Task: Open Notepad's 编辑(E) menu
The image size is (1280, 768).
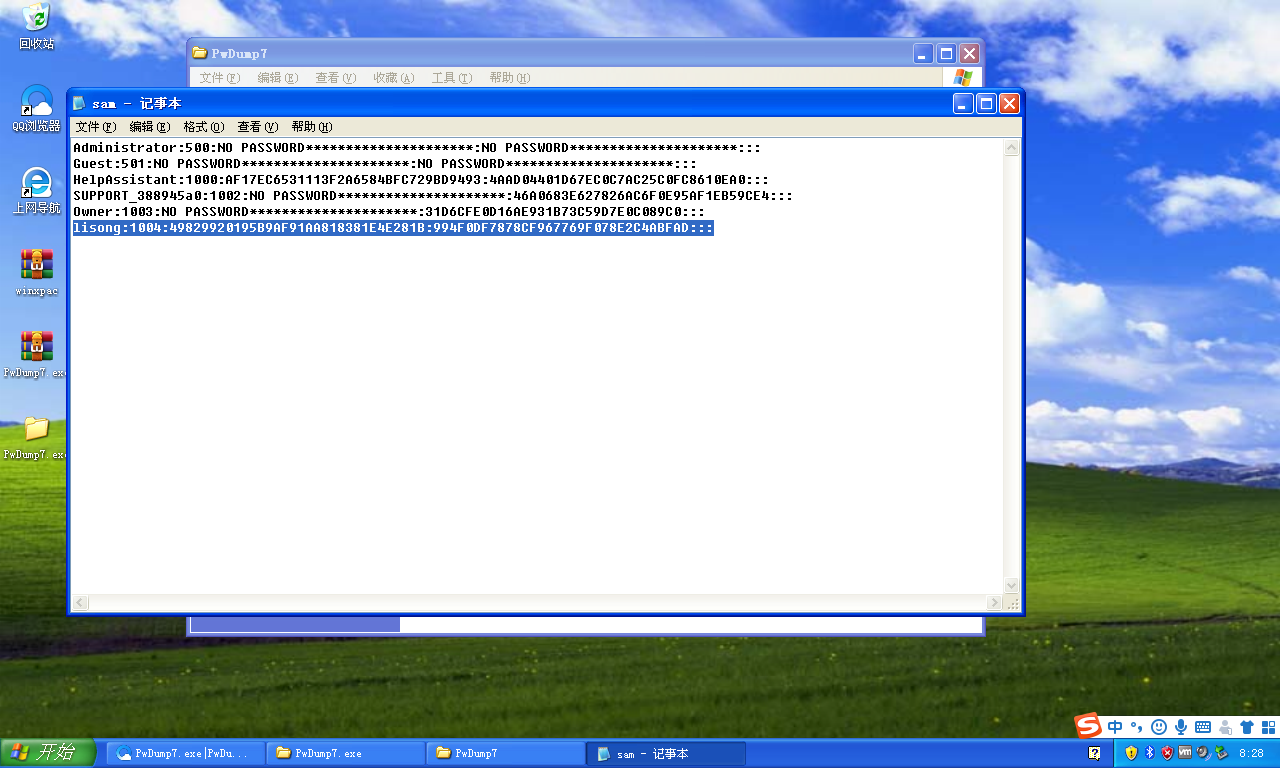Action: [x=150, y=127]
